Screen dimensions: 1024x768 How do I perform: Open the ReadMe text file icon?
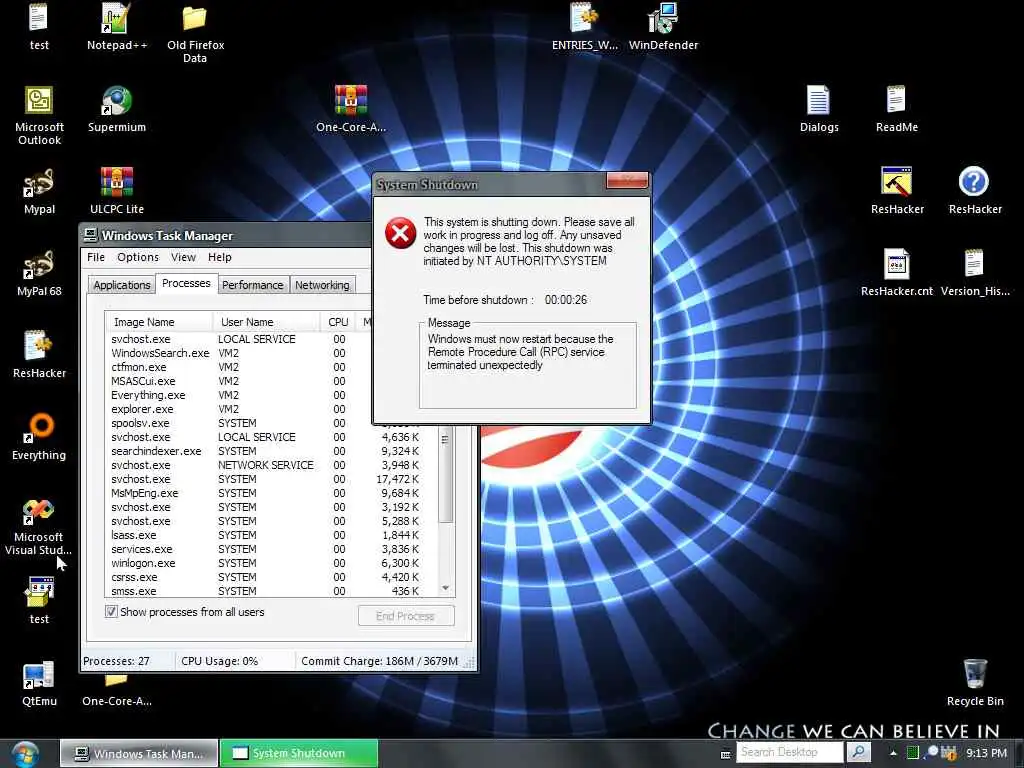coord(896,108)
